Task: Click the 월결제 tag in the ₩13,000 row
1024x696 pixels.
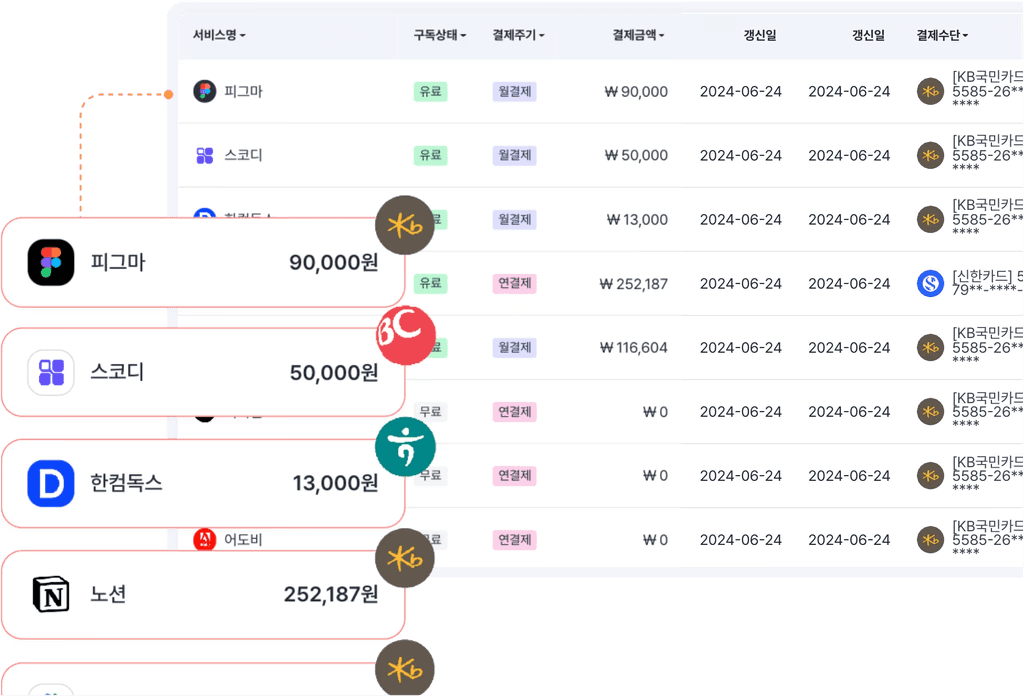Action: [x=515, y=219]
